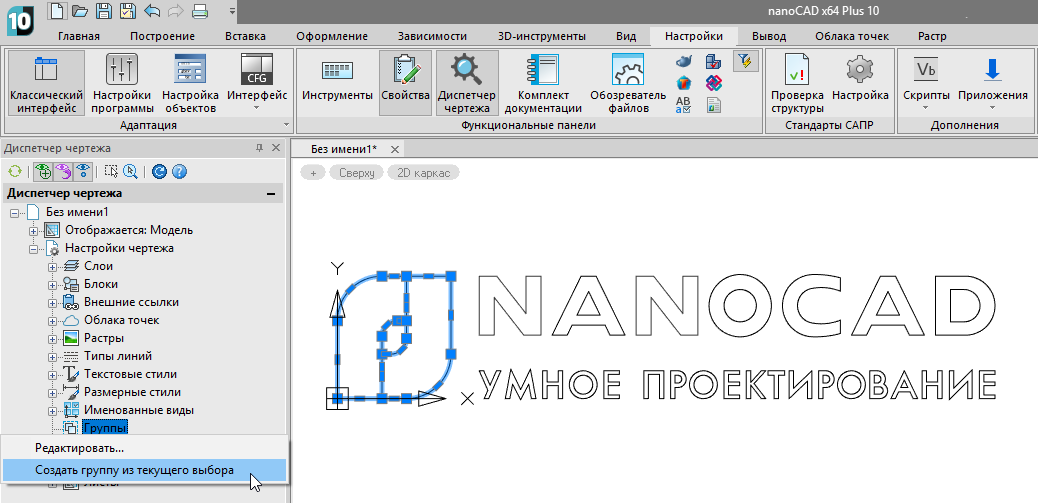Open Настройки программы
1038x503 pixels.
[122, 83]
